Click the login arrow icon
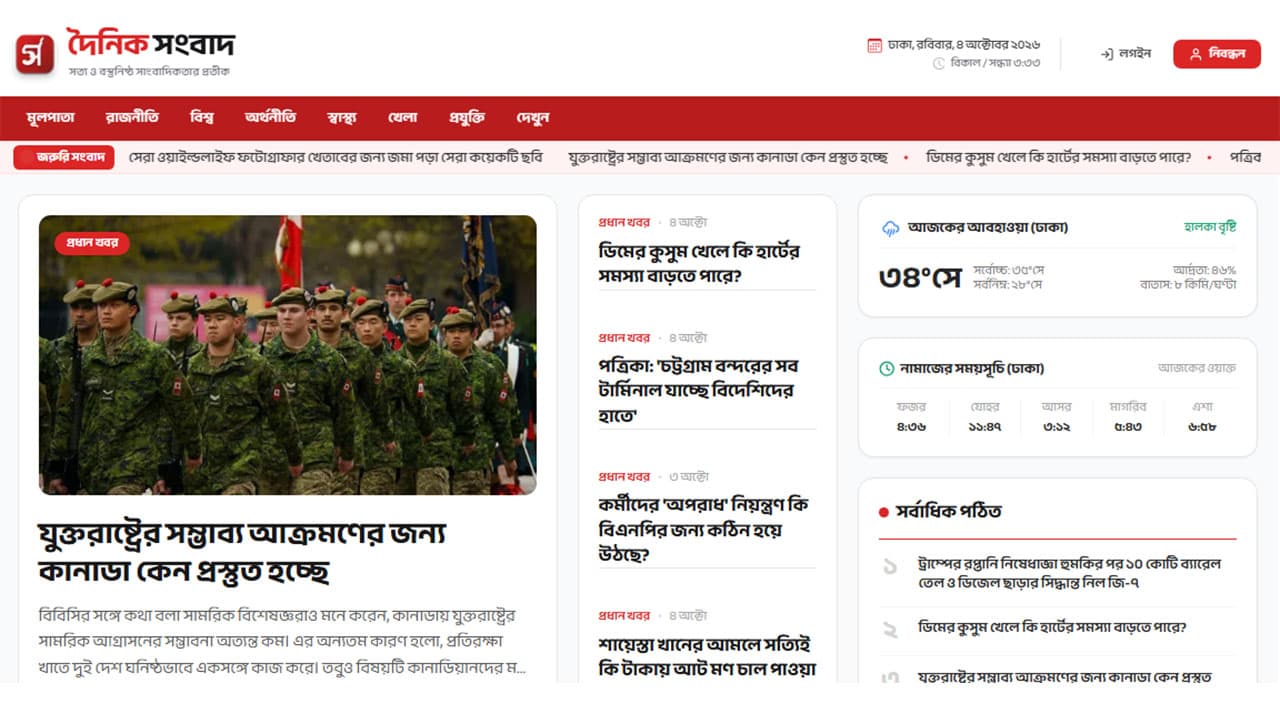Viewport: 1280px width, 720px height. [1107, 54]
